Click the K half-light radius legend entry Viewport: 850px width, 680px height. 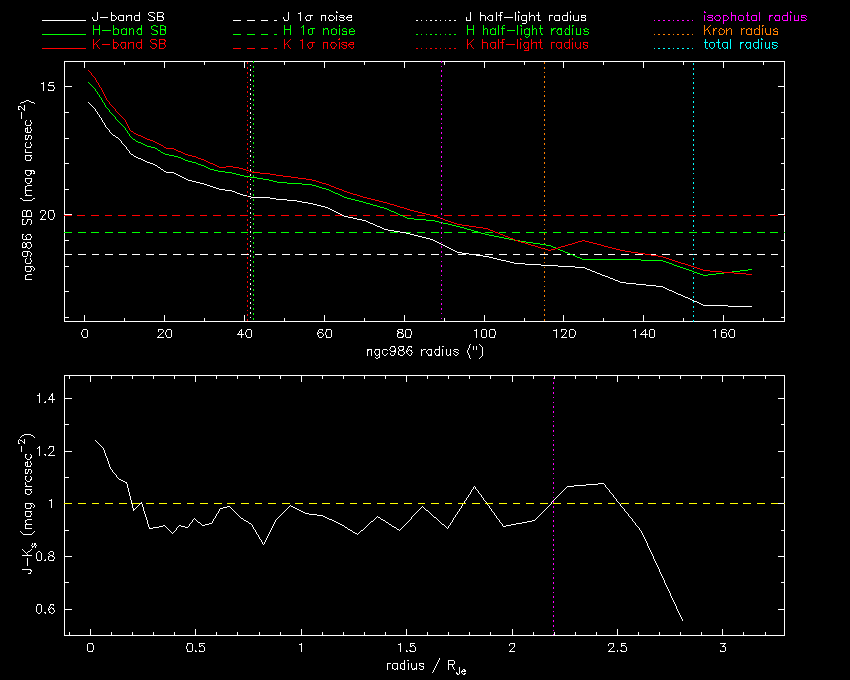point(526,45)
